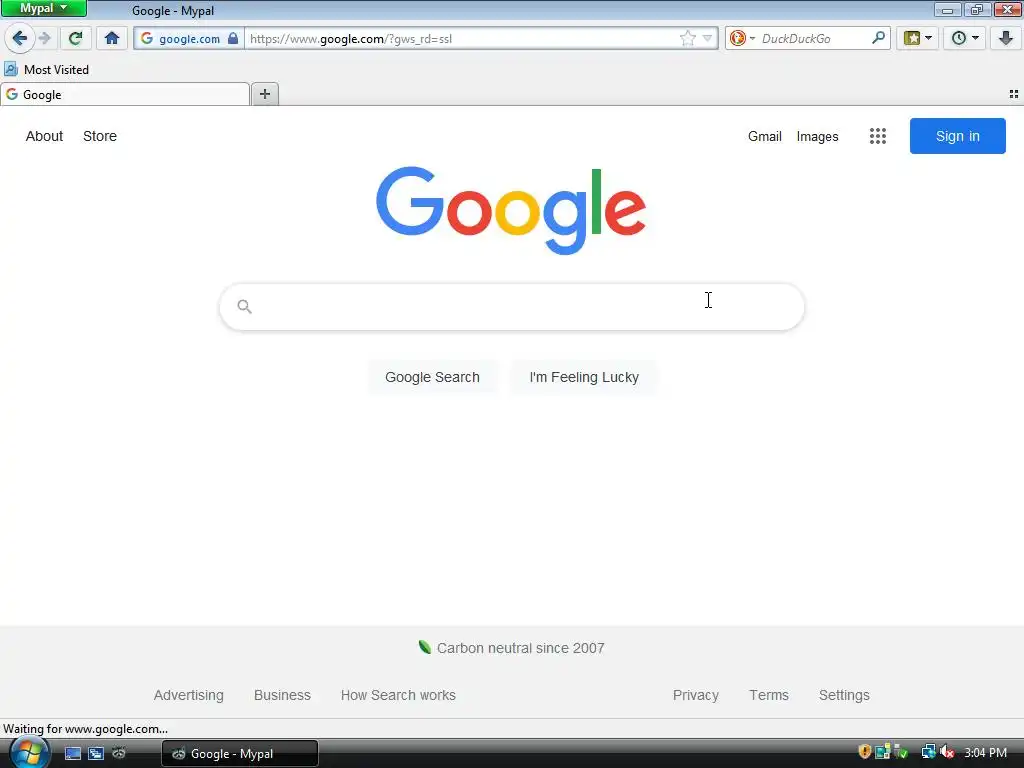Go to the browser home page
This screenshot has width=1024, height=768.
112,39
